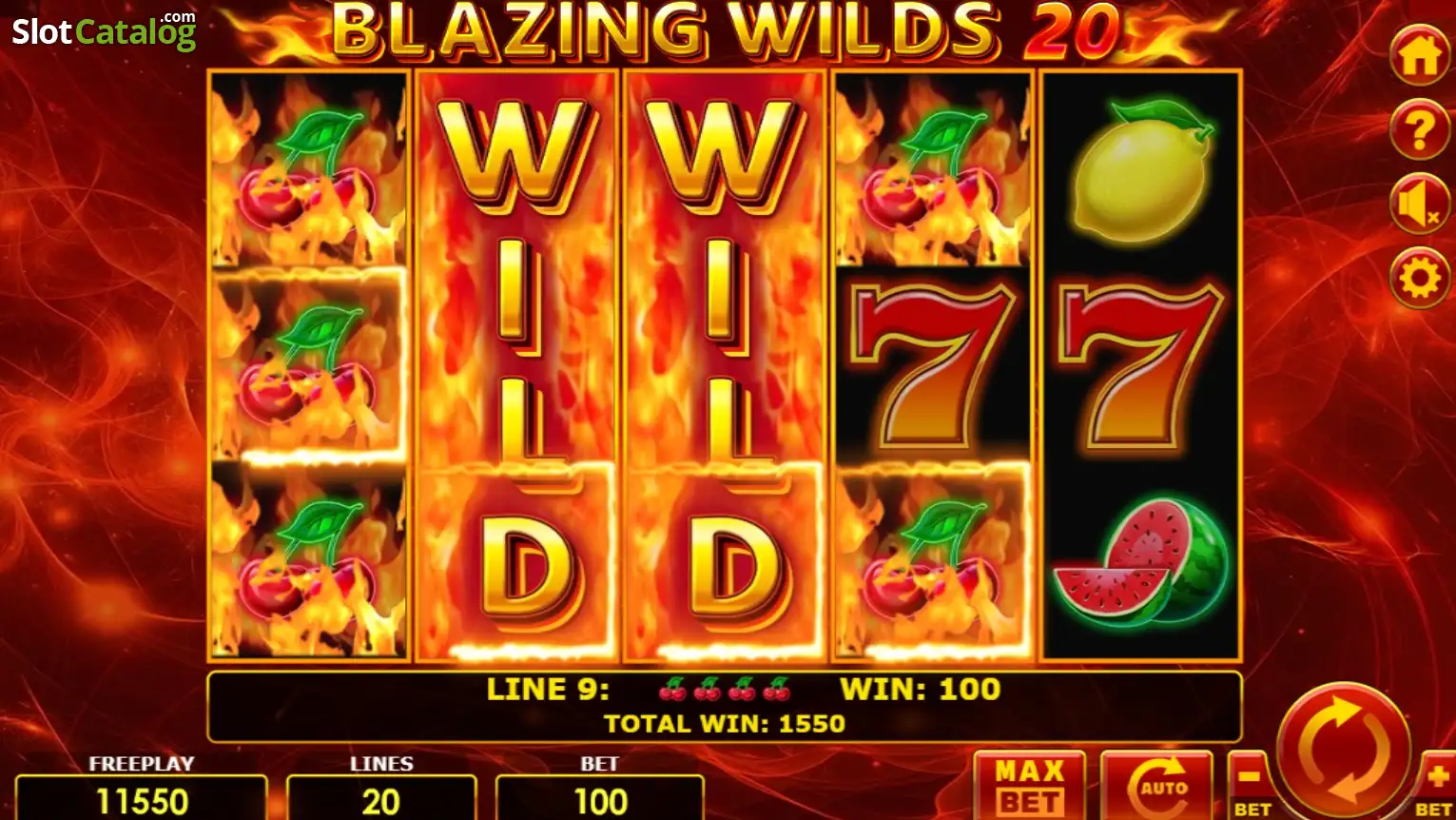Screen dimensions: 1456x820
Task: Click the expanded WILD on second reel
Action: (x=517, y=365)
